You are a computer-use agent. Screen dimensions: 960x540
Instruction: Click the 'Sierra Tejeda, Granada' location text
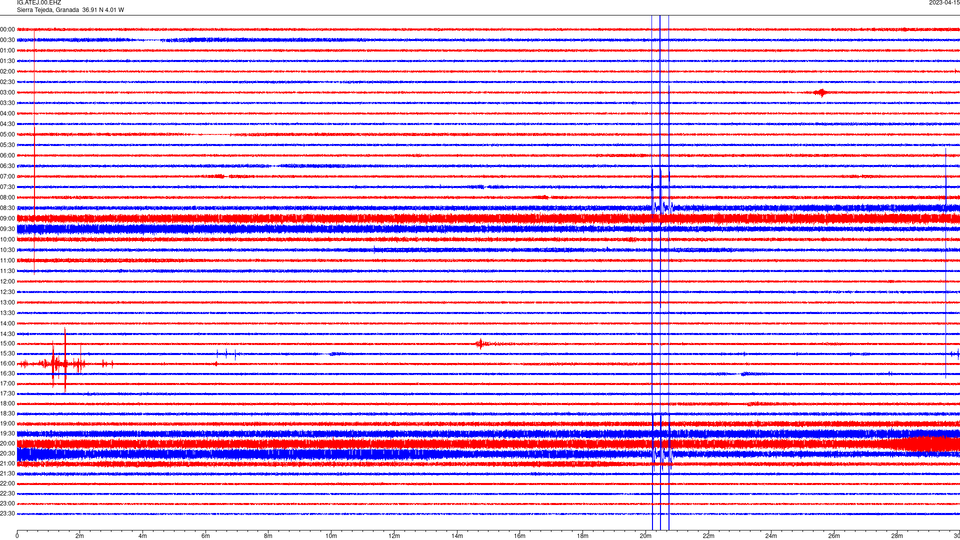[x=48, y=10]
